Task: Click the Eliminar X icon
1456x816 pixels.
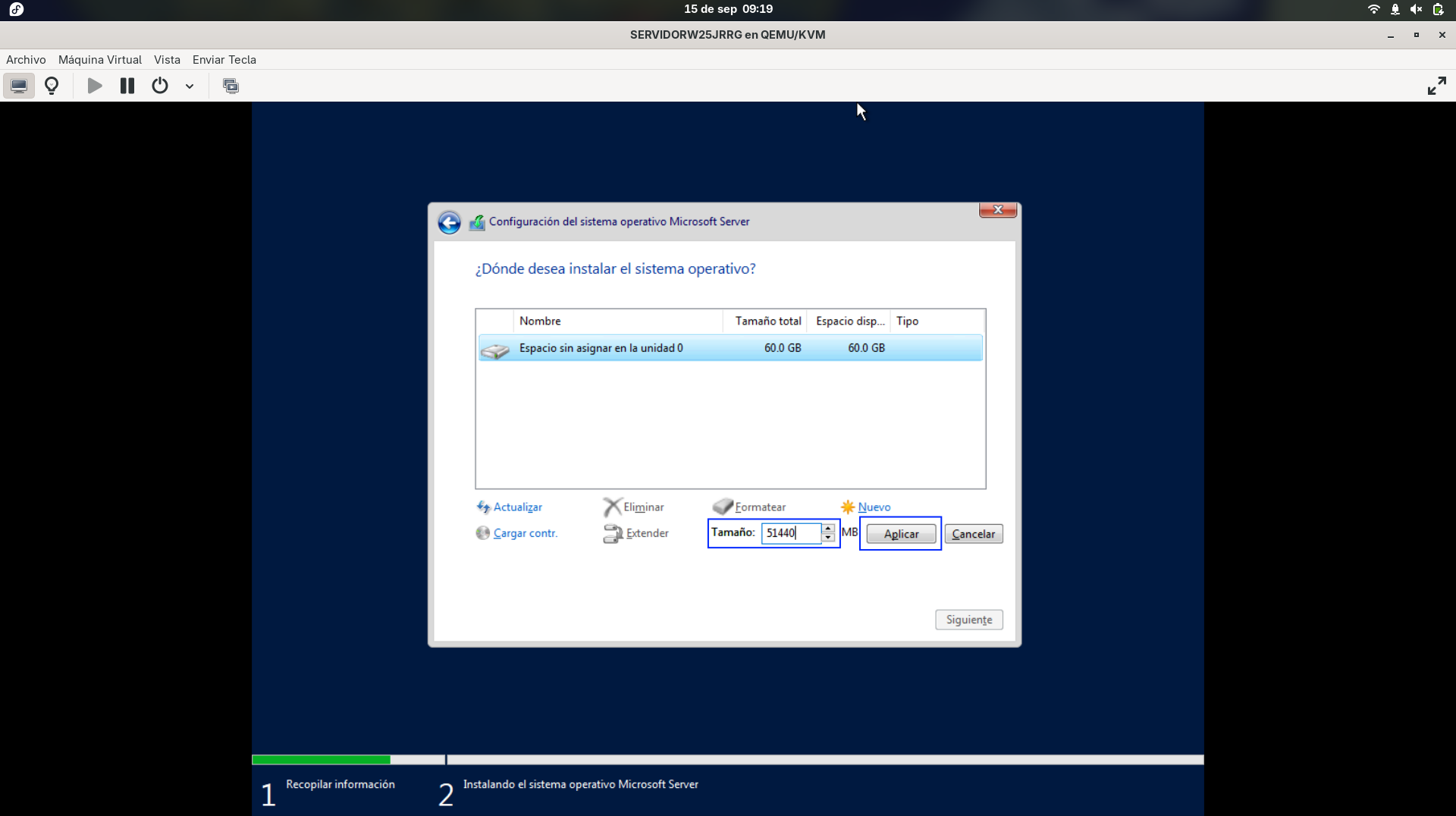Action: tap(612, 507)
